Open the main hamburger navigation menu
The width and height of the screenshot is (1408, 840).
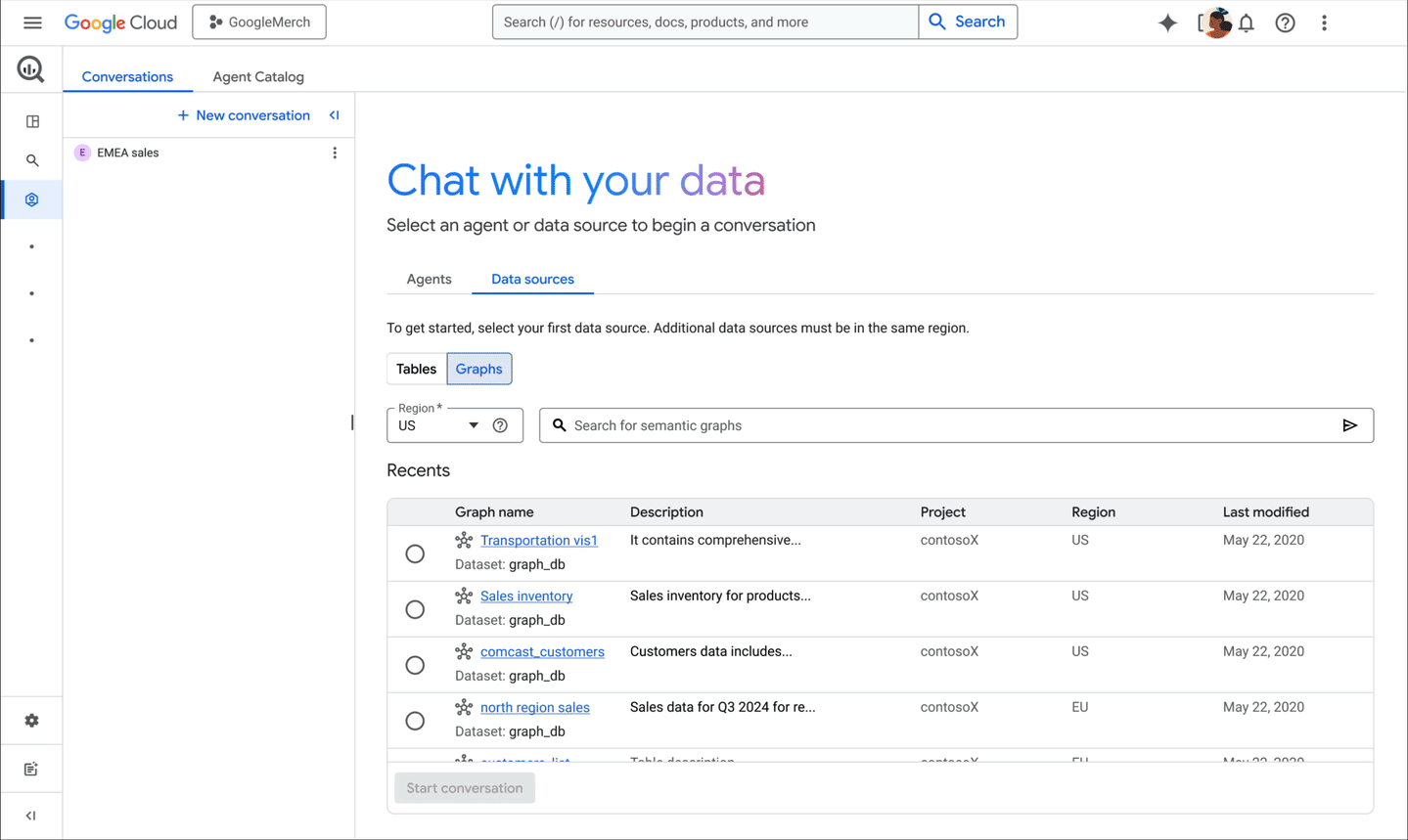tap(32, 22)
